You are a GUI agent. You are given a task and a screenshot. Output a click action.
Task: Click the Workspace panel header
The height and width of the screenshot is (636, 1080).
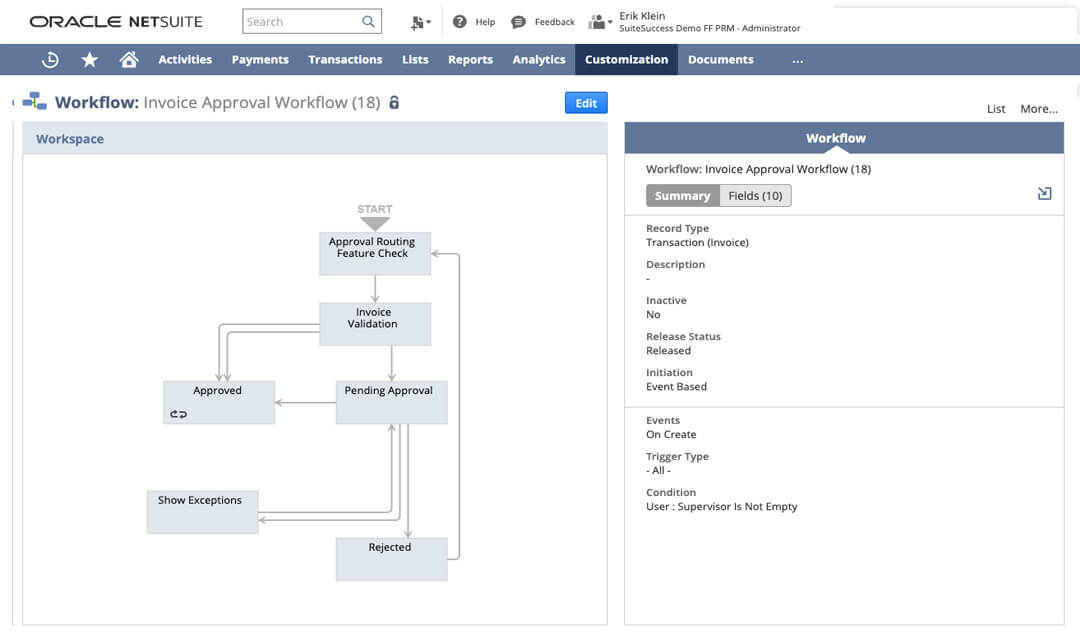[x=315, y=139]
